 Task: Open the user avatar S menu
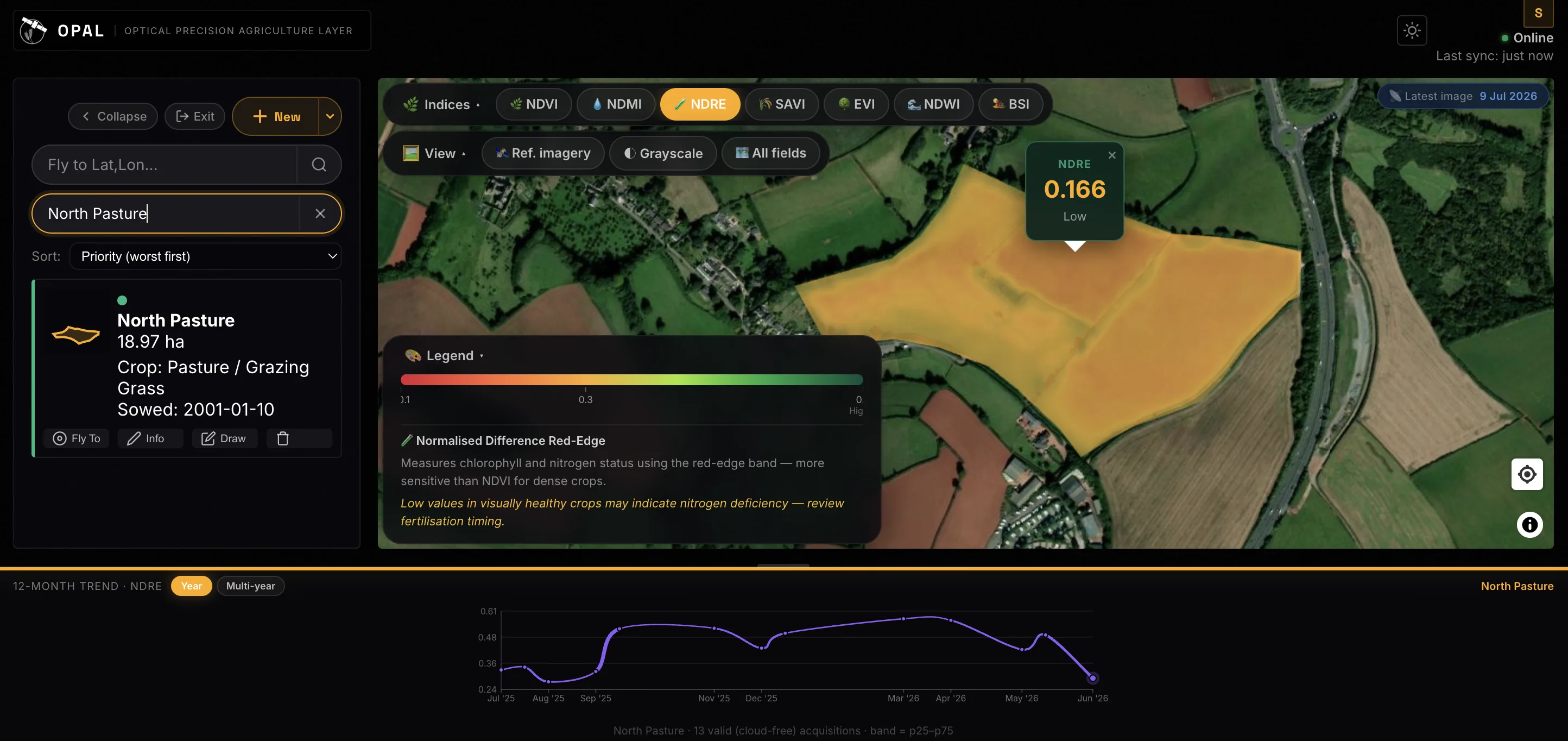1538,13
